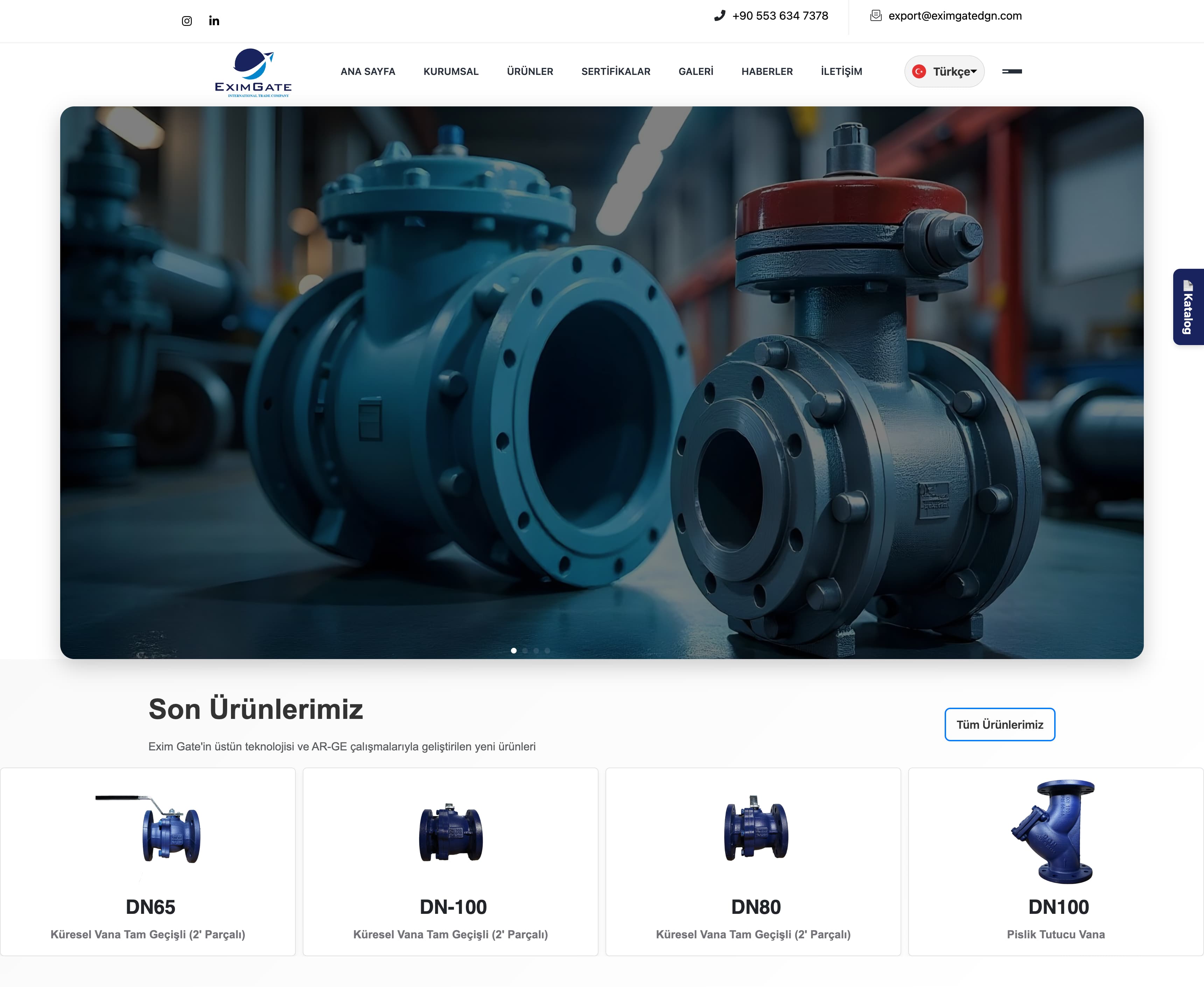1204x987 pixels.
Task: Open the Katalog side tab
Action: [1188, 307]
